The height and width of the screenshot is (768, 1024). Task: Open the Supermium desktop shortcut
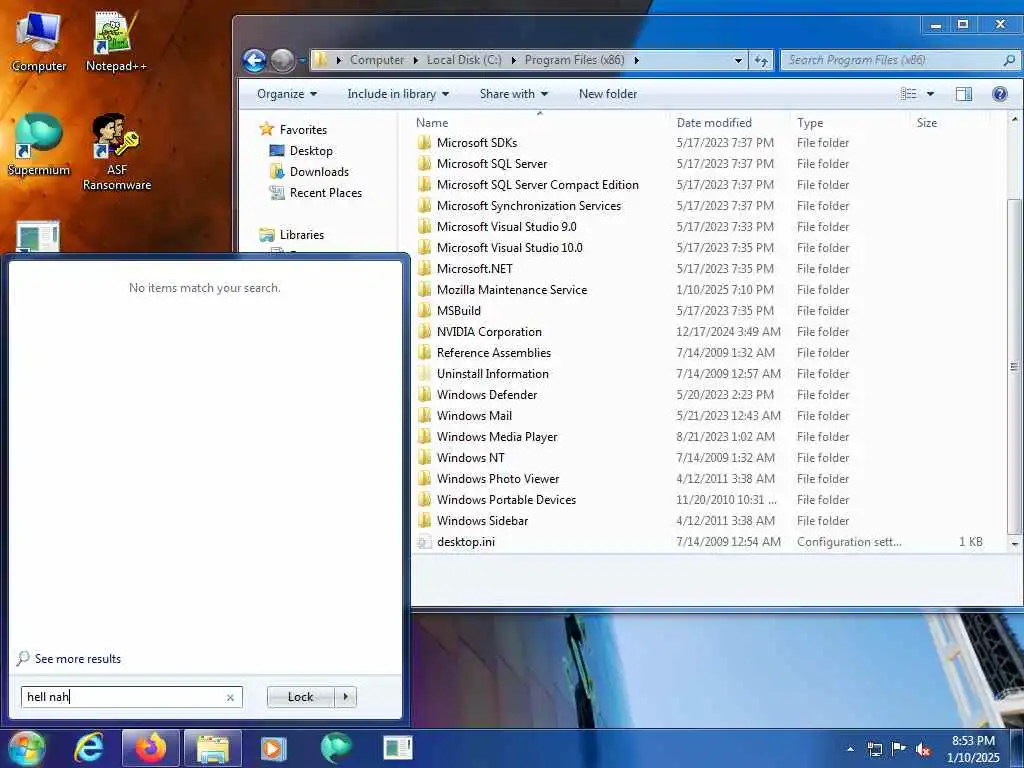click(x=39, y=145)
